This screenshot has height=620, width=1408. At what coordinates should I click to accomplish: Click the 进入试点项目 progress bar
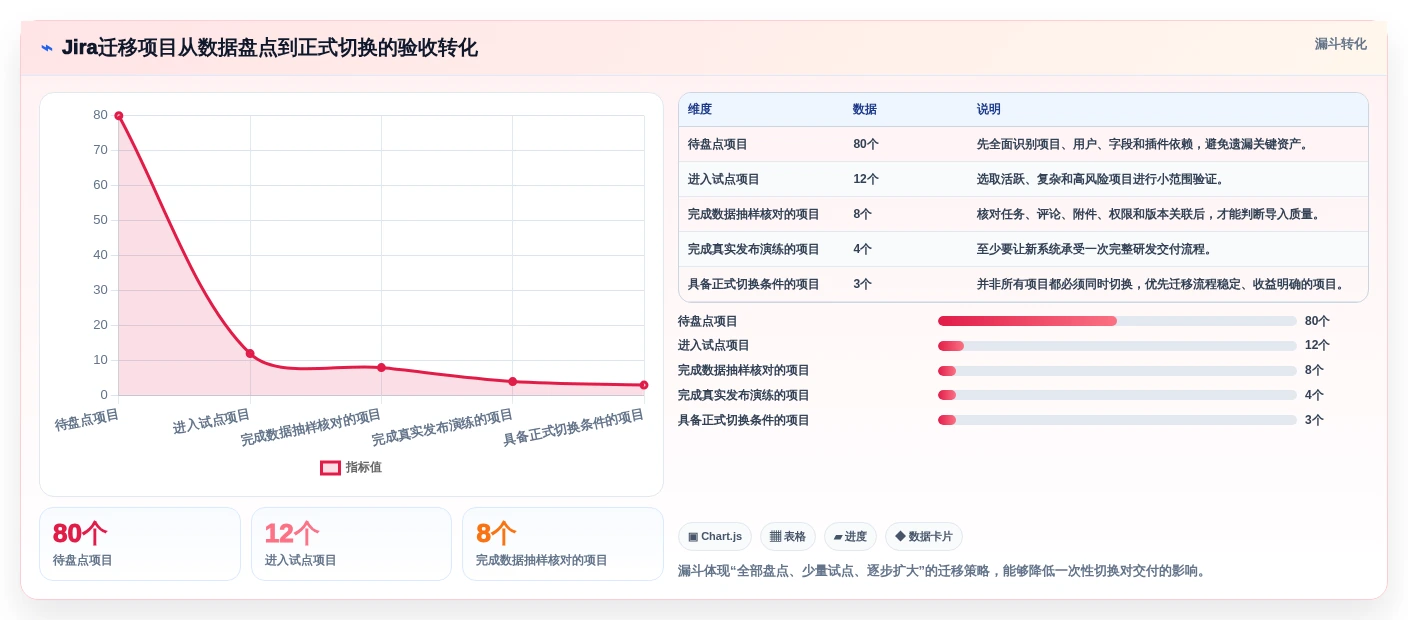(1117, 346)
